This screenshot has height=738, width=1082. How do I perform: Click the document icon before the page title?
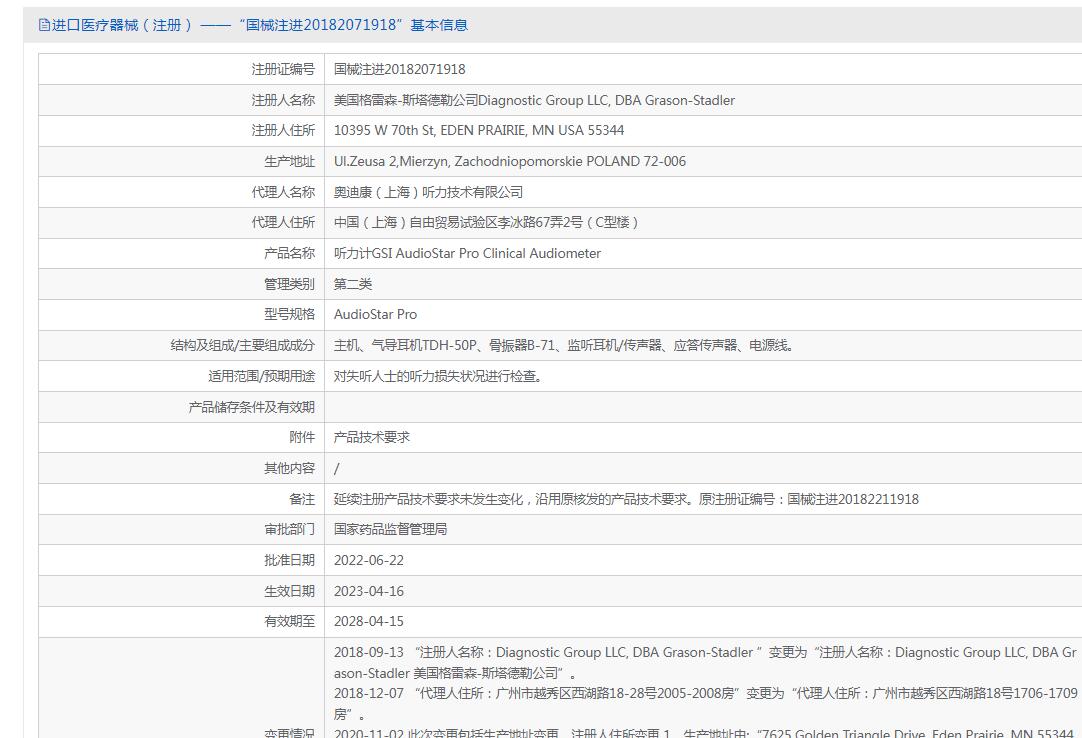44,26
